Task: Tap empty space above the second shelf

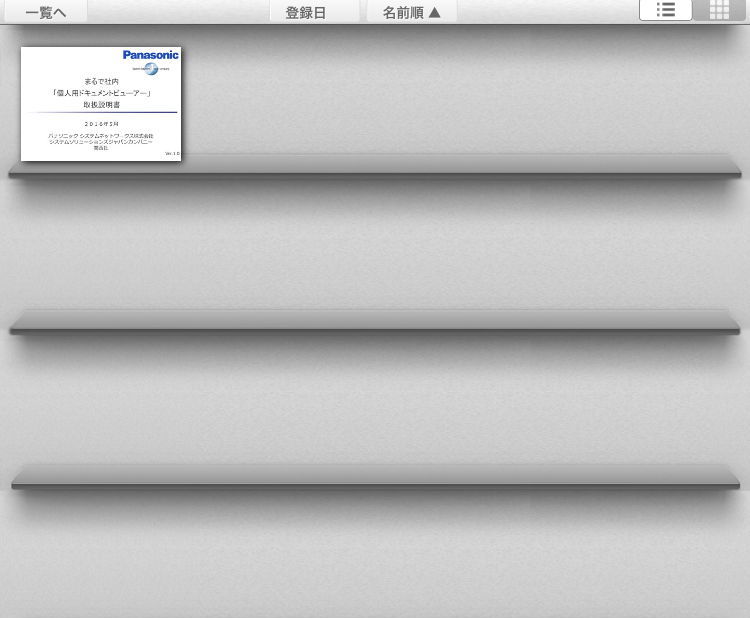Action: [x=375, y=250]
